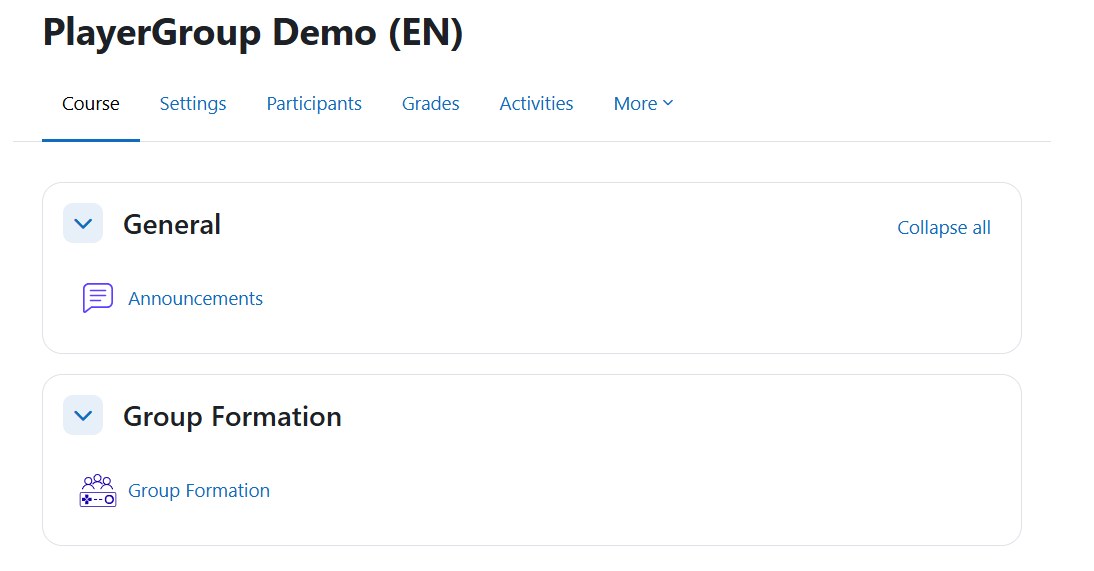Open the Announcements forum link

[195, 299]
